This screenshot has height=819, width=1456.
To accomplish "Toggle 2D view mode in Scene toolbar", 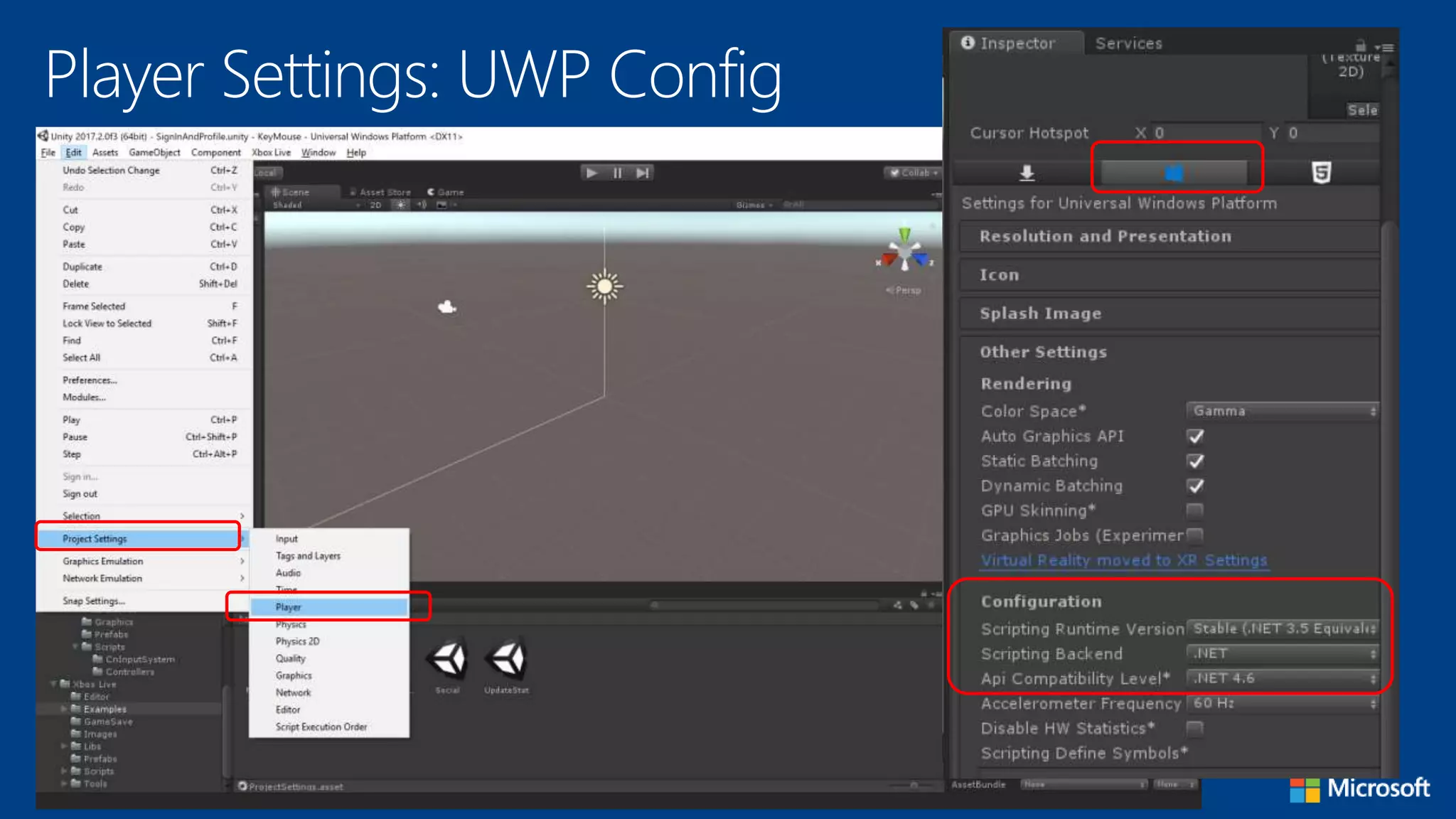I will click(x=375, y=205).
